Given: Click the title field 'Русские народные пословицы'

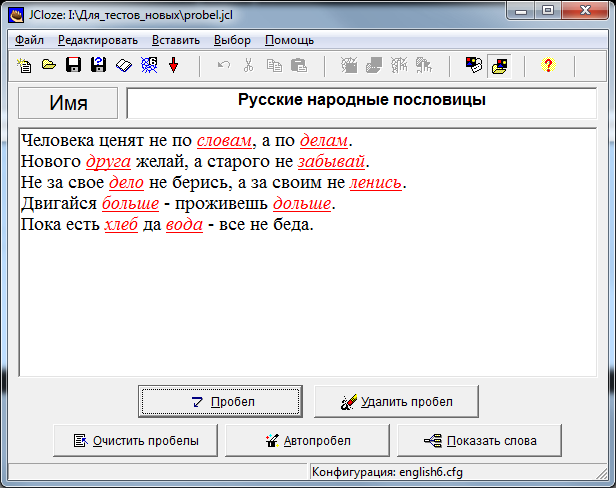Looking at the screenshot, I should click(361, 103).
